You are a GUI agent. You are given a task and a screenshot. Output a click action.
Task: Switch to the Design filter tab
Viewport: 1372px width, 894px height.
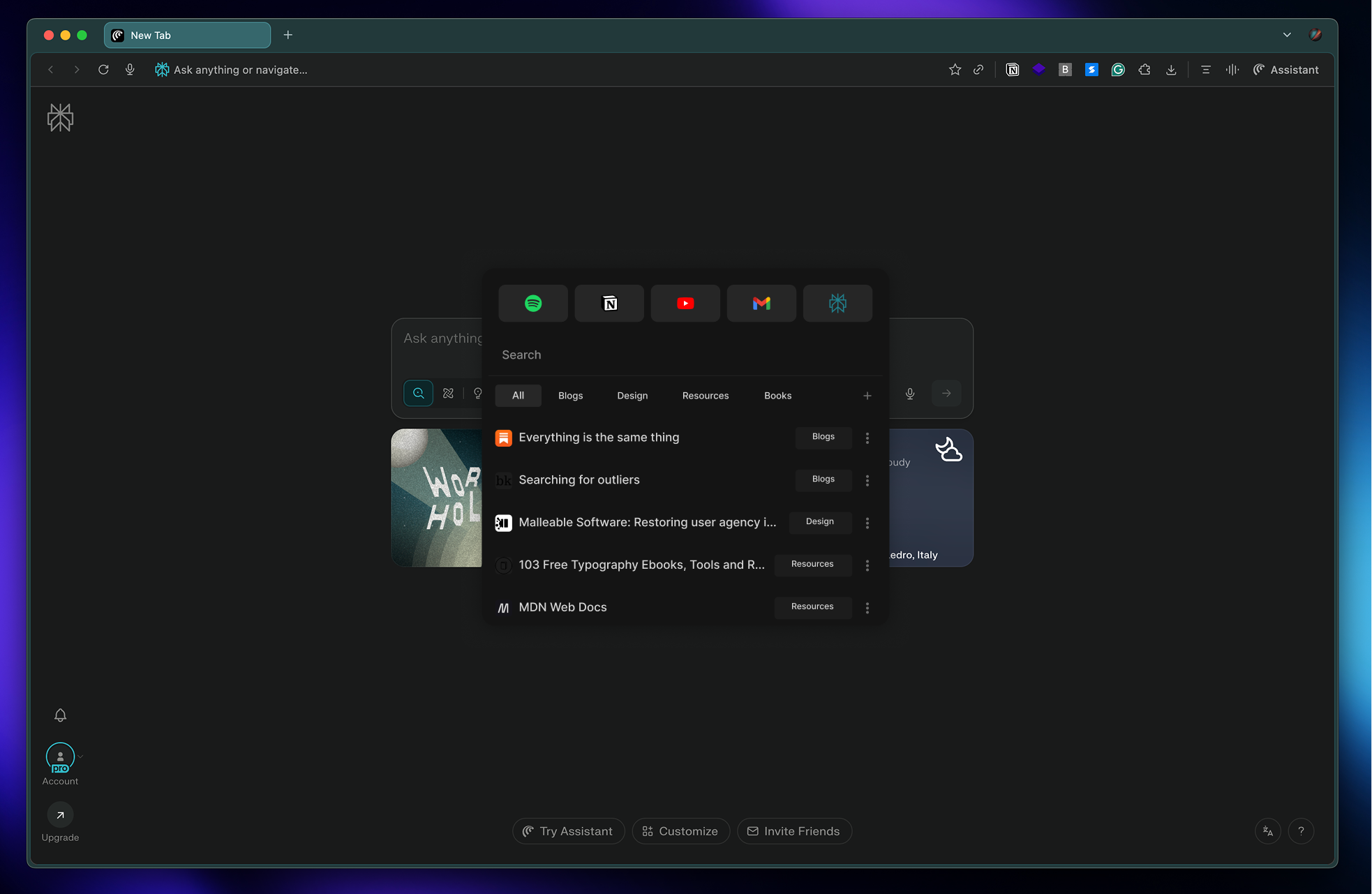pos(632,396)
